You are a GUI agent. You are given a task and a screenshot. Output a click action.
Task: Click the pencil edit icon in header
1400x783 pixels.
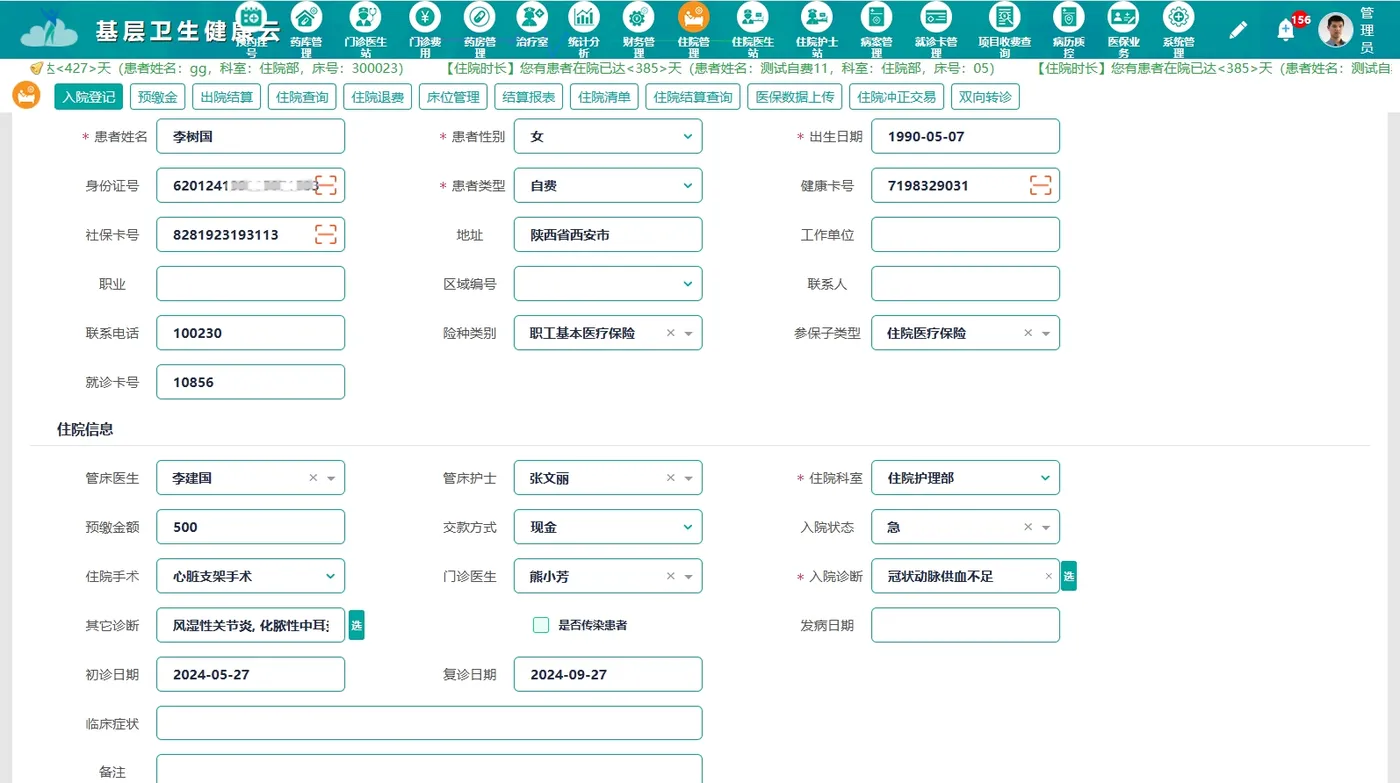pyautogui.click(x=1238, y=30)
